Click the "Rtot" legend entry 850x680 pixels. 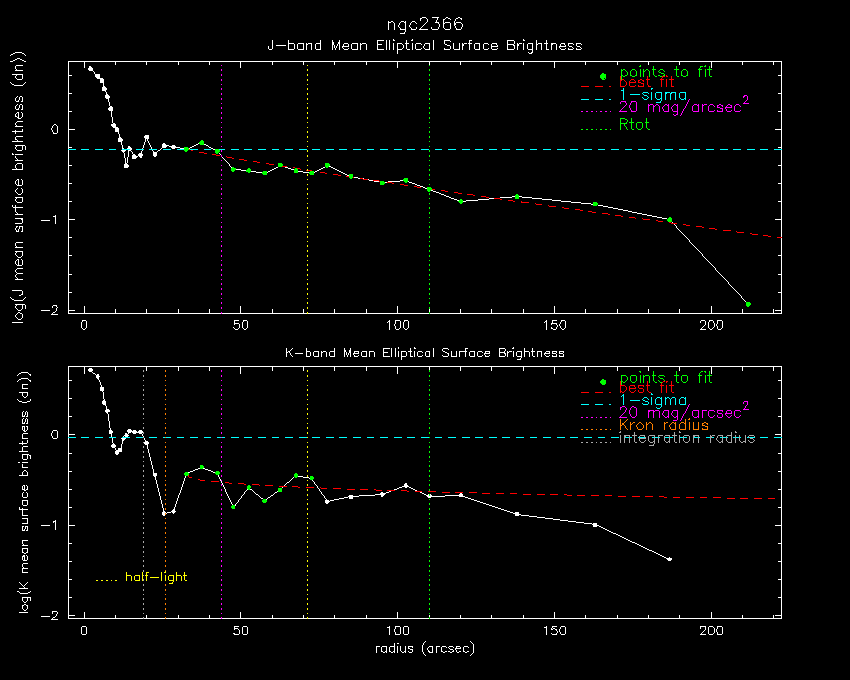coord(634,125)
